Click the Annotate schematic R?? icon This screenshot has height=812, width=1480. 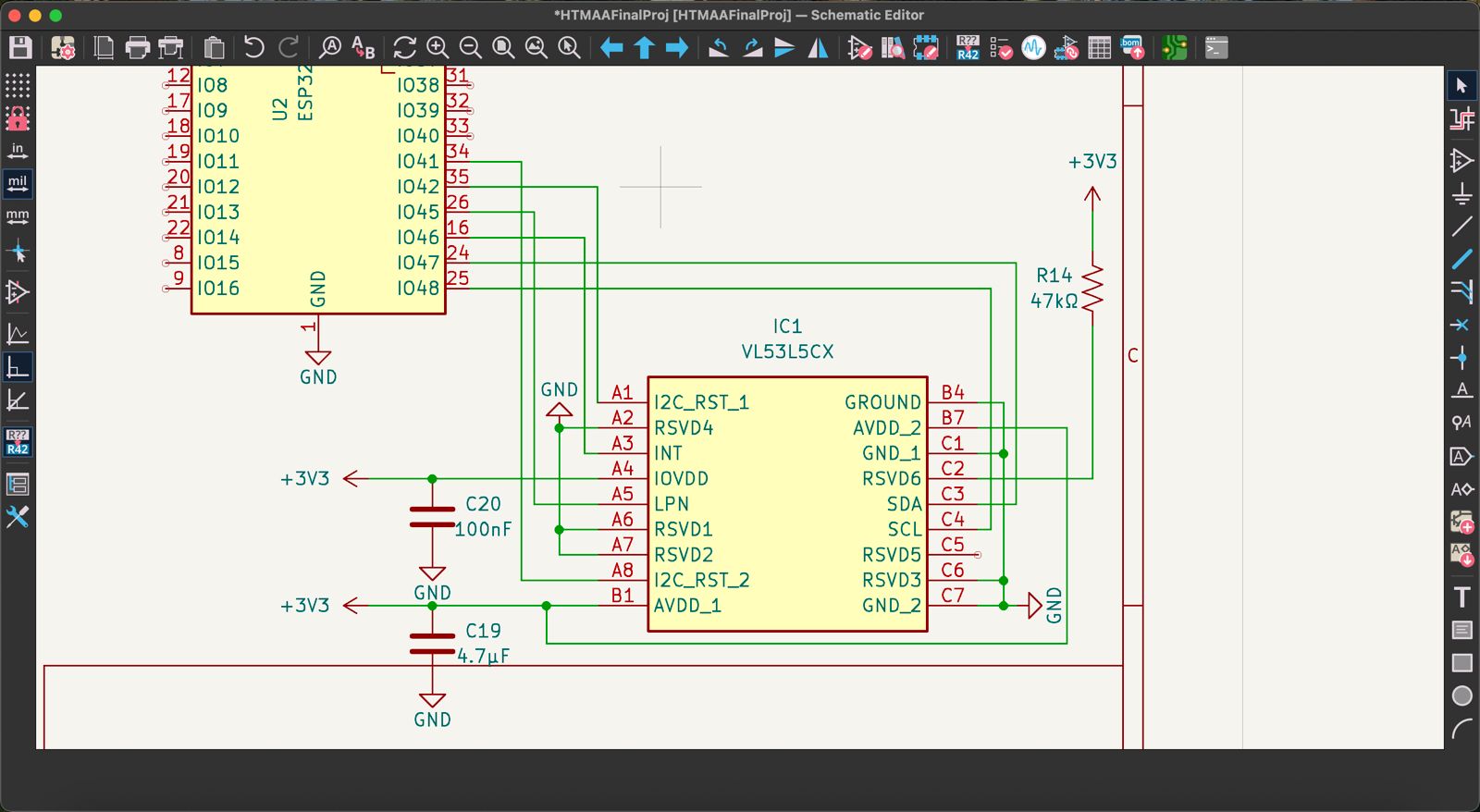click(x=968, y=48)
